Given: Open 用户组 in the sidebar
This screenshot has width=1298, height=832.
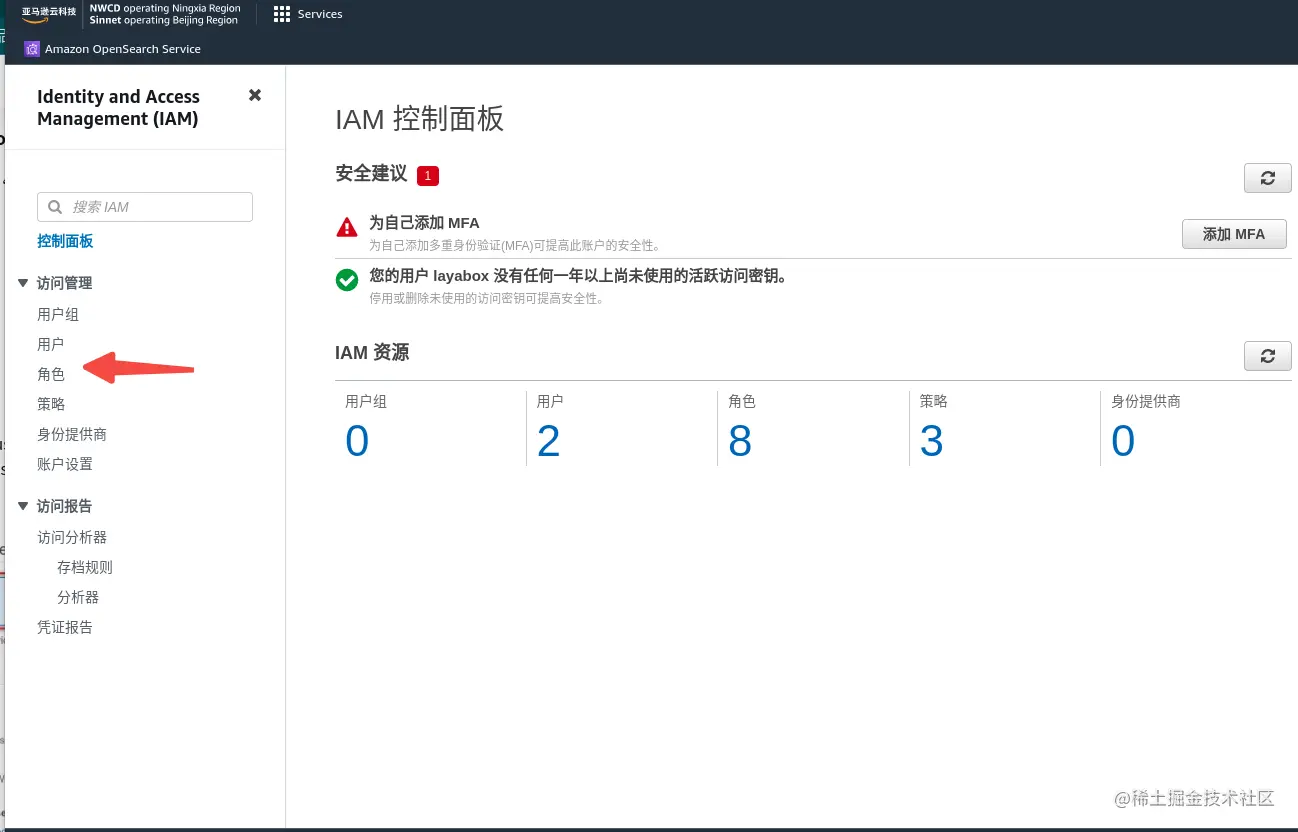Looking at the screenshot, I should (x=58, y=314).
